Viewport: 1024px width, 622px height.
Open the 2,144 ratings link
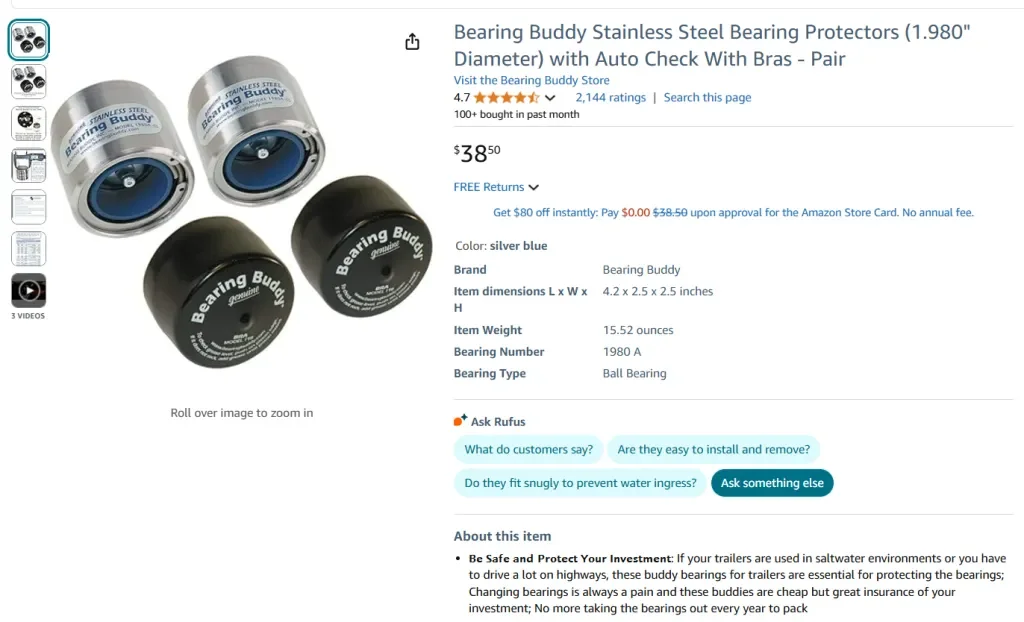pos(610,98)
